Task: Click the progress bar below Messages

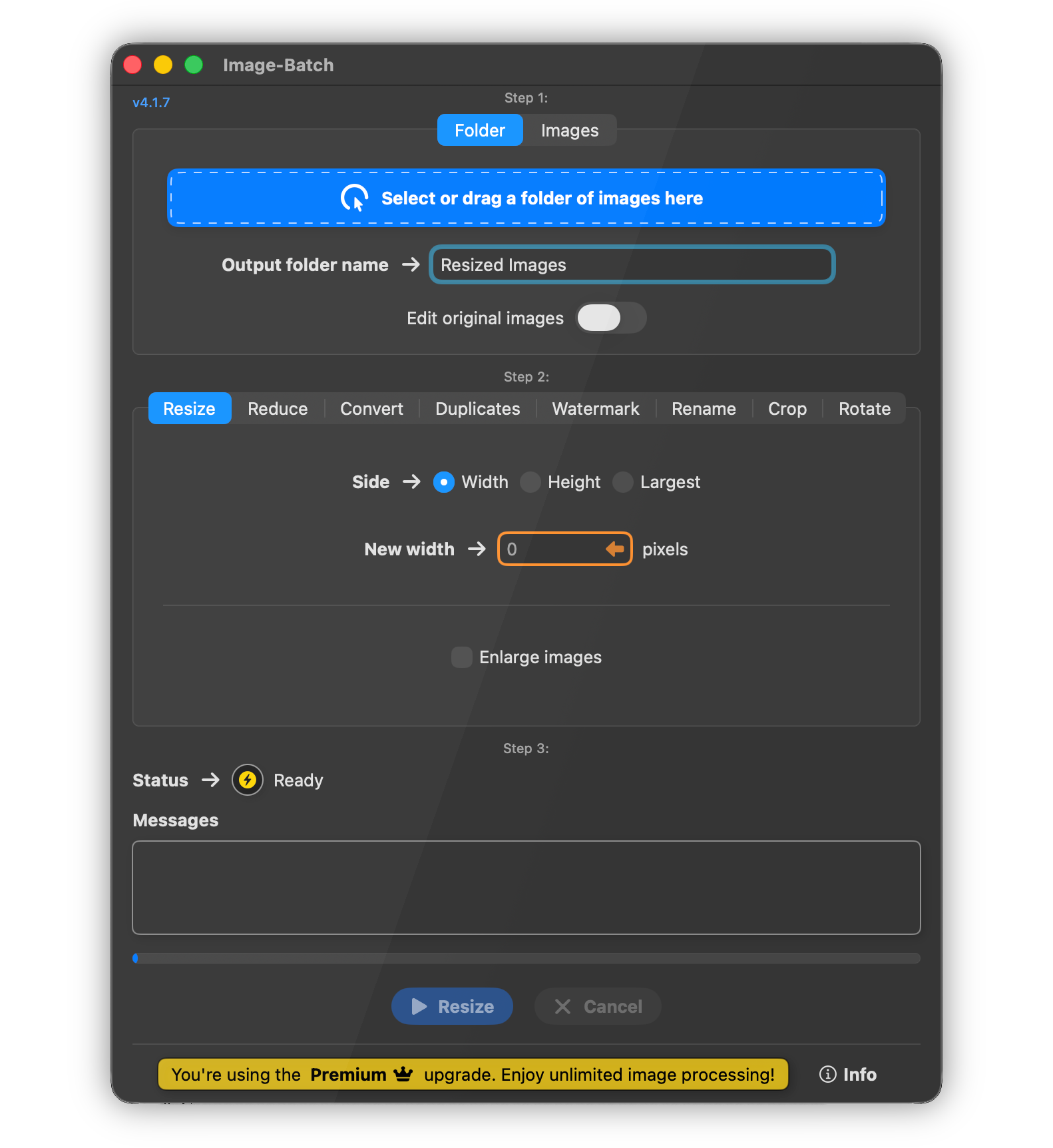Action: [526, 958]
